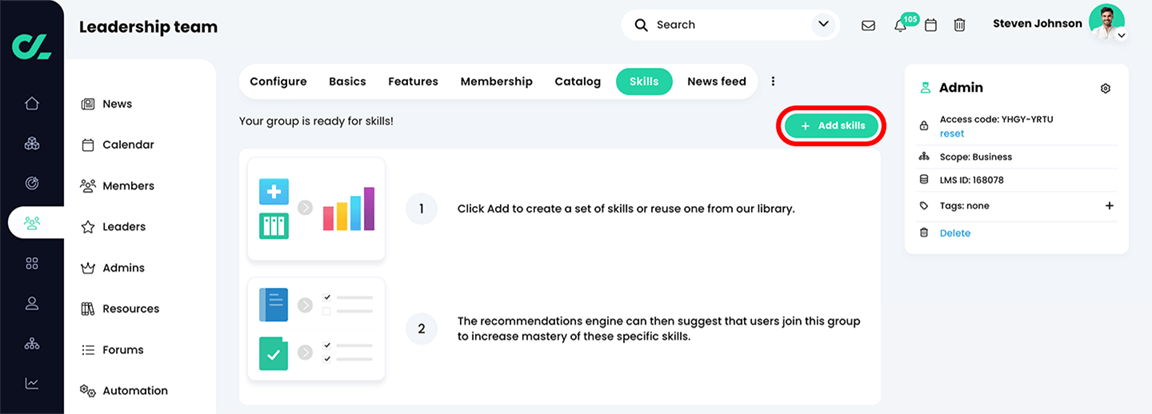Click into the Search input field
The width and height of the screenshot is (1152, 414).
click(x=730, y=25)
